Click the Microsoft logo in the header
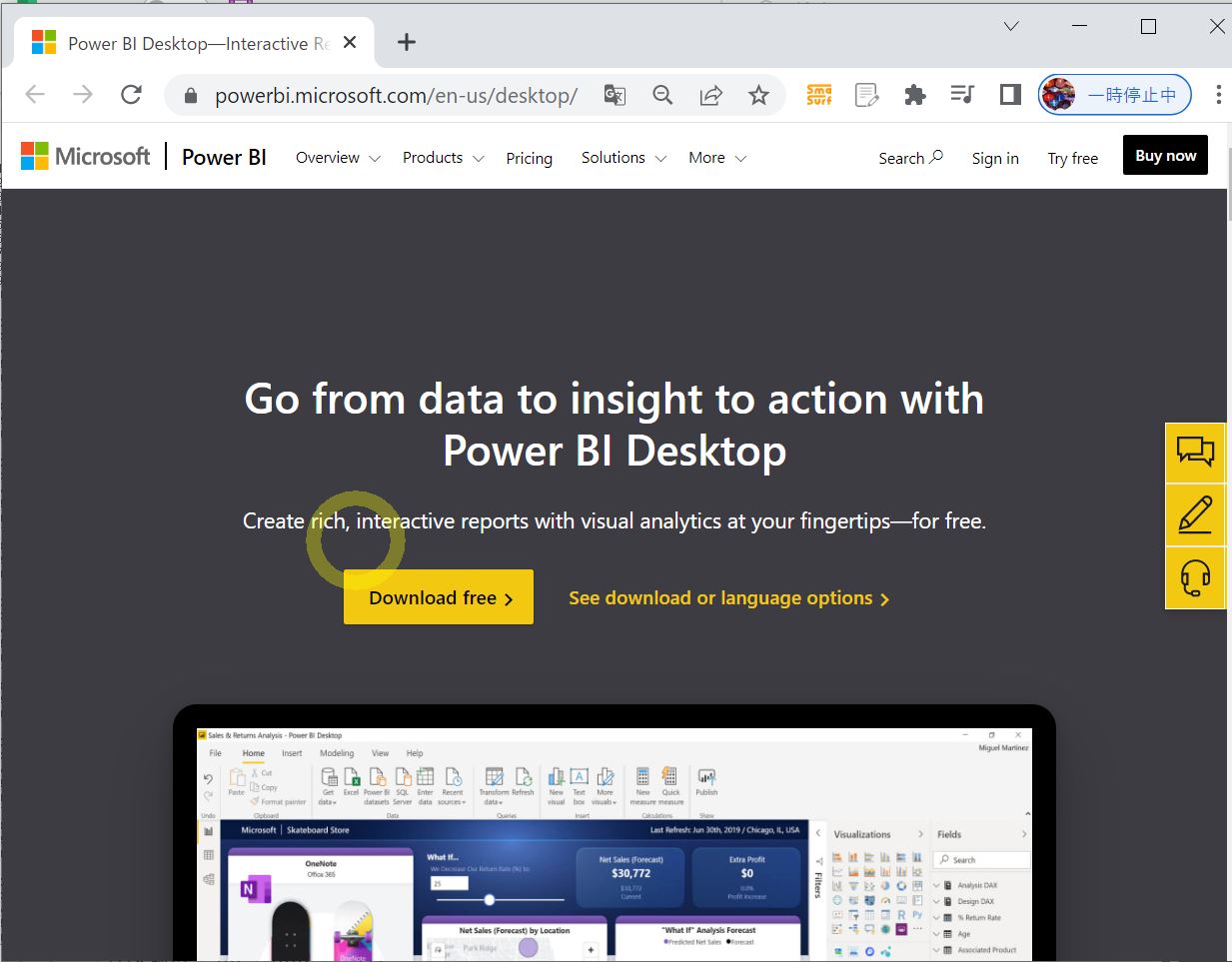Image resolution: width=1232 pixels, height=962 pixels. click(x=86, y=156)
